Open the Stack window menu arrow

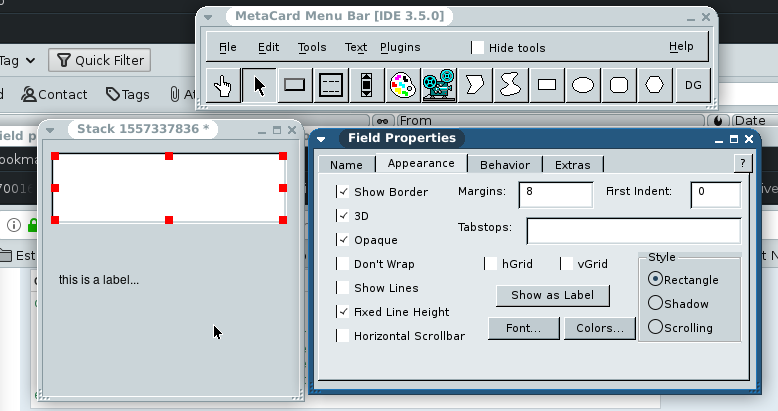[x=50, y=131]
